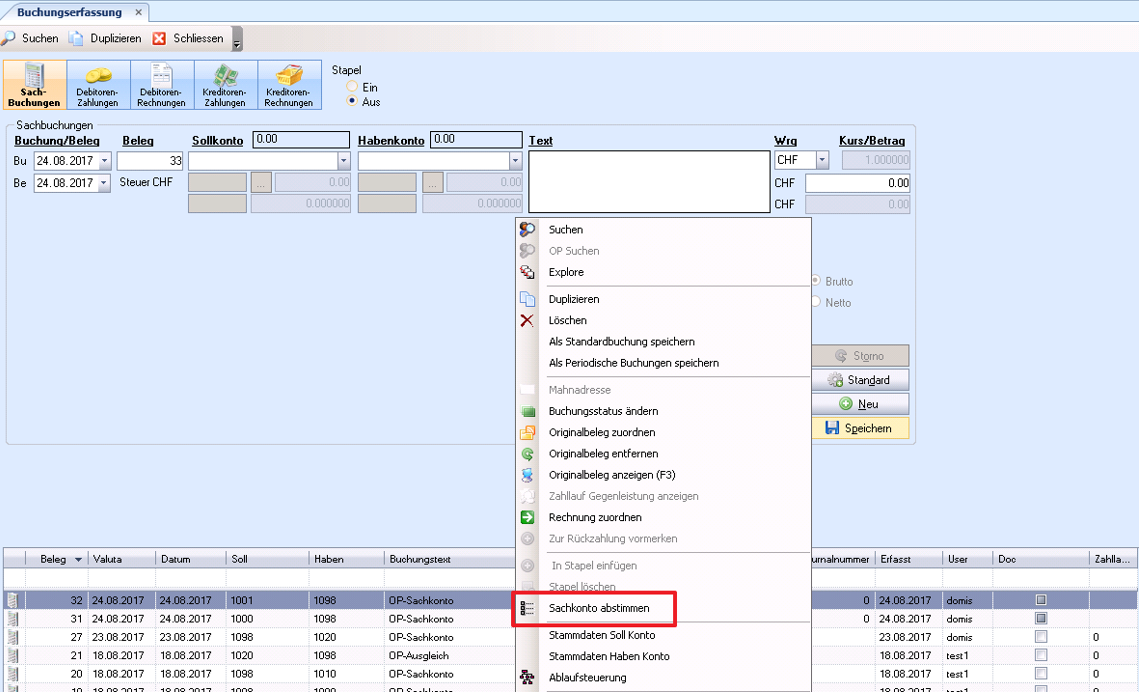Expand the Sollkonto account dropdown
The width and height of the screenshot is (1139, 694).
pos(343,161)
